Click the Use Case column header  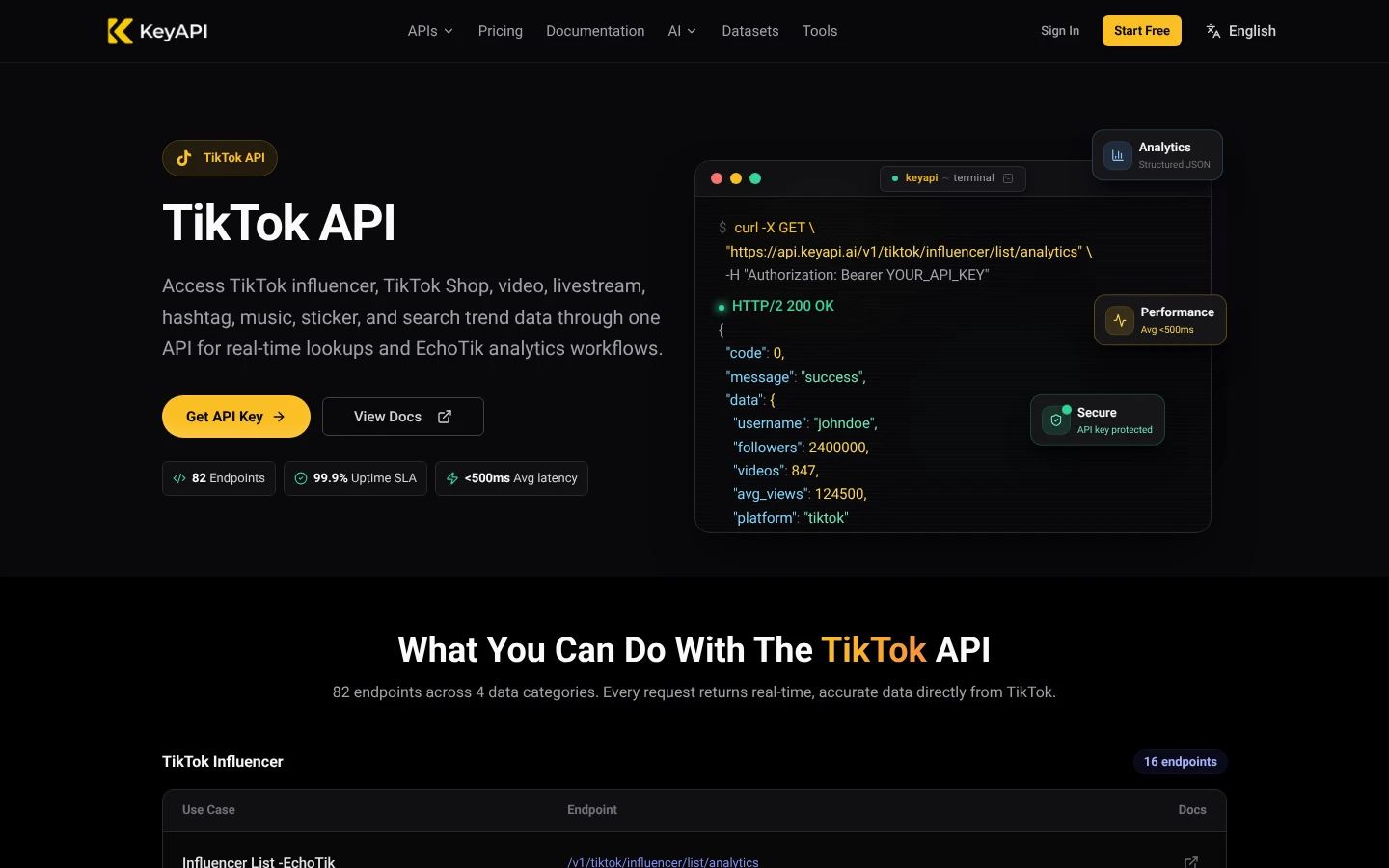[x=208, y=810]
